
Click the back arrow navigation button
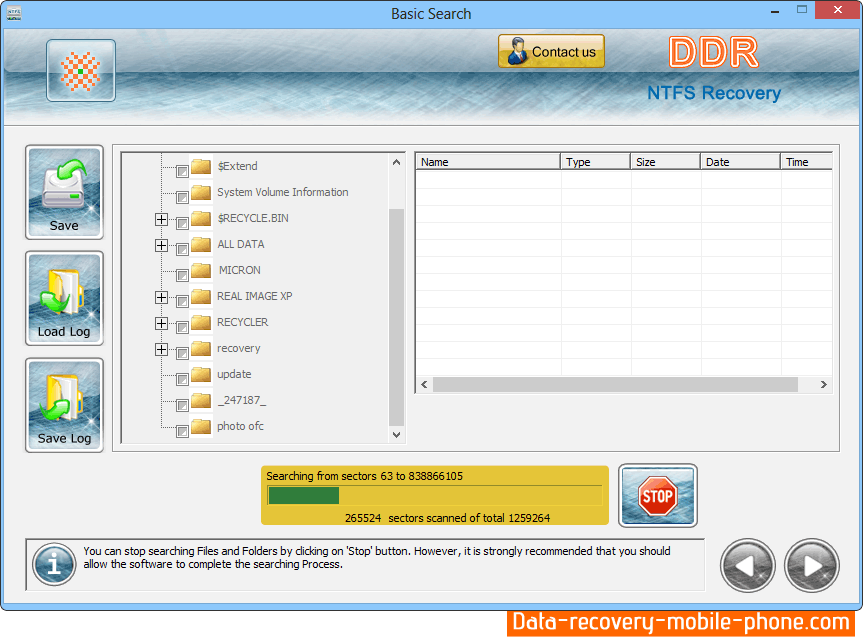pyautogui.click(x=747, y=565)
